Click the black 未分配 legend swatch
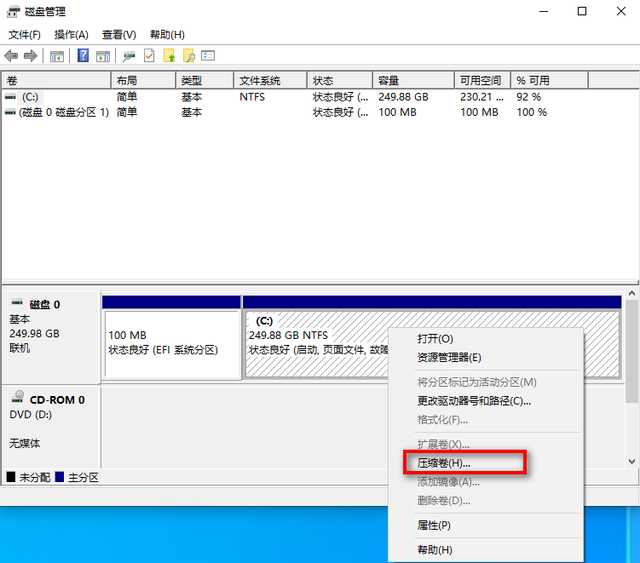640x563 pixels. point(11,477)
